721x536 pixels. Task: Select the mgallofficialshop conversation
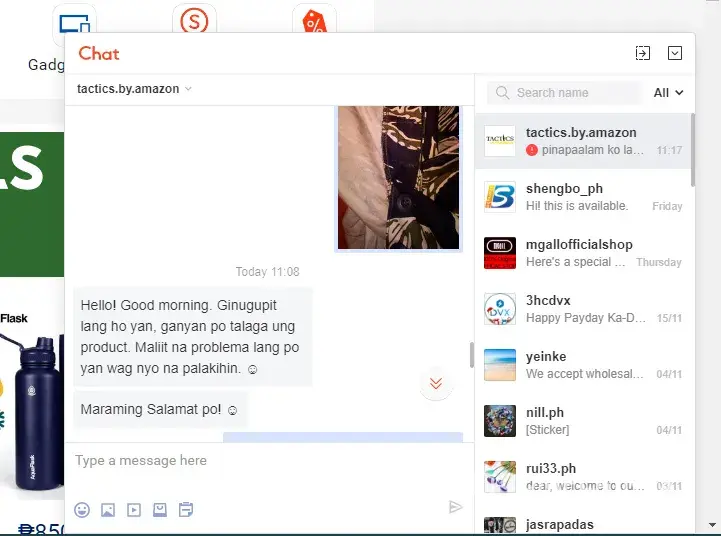(583, 253)
